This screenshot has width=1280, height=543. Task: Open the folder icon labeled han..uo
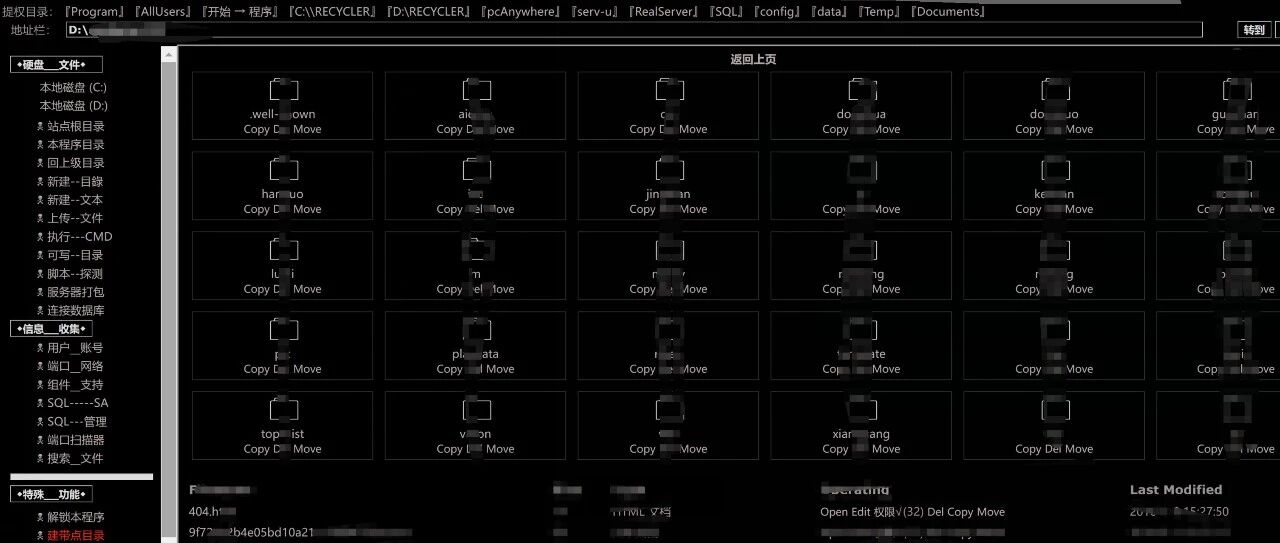pyautogui.click(x=283, y=170)
